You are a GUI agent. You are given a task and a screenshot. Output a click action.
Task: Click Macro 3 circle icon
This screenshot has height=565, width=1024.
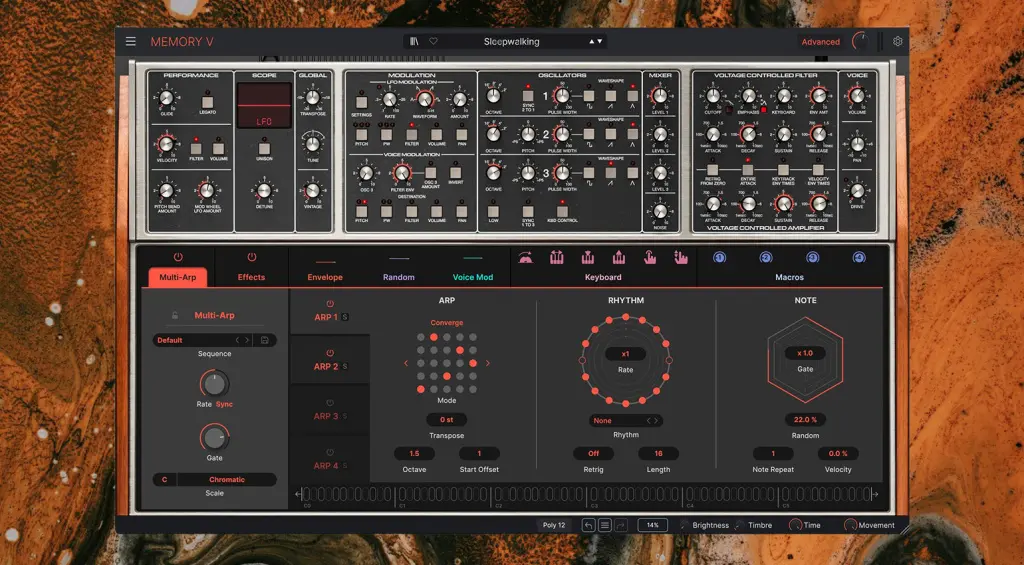(x=812, y=258)
